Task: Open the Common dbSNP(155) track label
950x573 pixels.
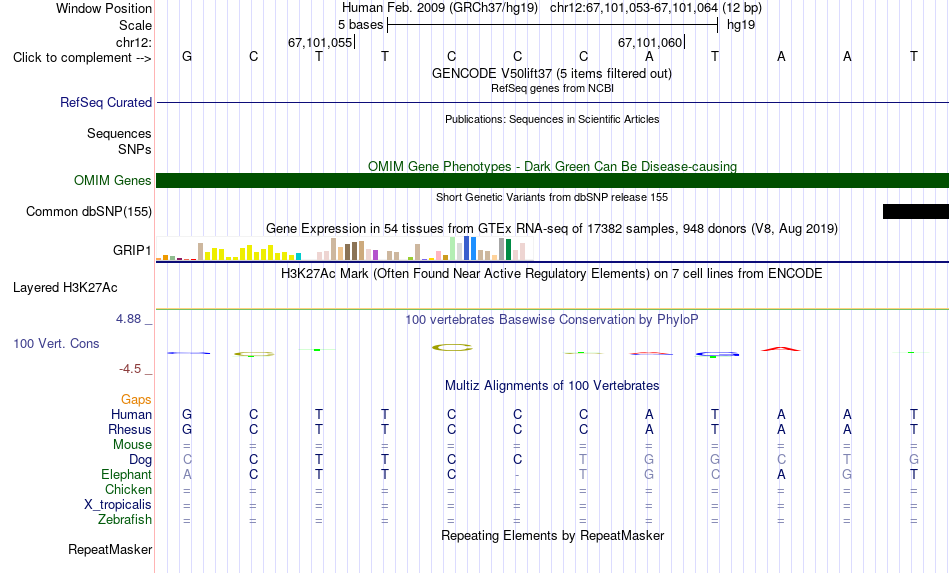Action: [88, 211]
